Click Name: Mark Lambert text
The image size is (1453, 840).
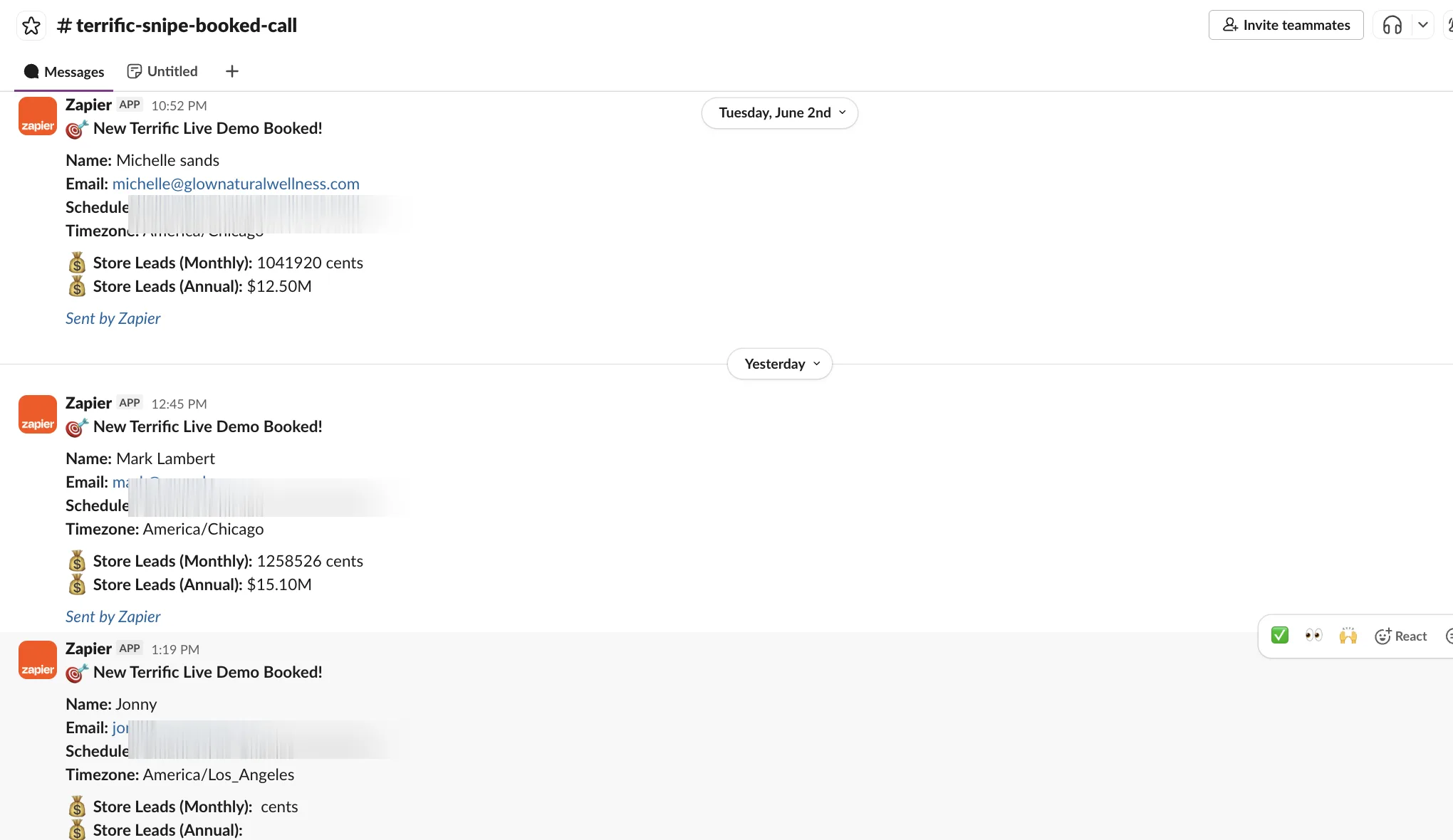coord(140,458)
